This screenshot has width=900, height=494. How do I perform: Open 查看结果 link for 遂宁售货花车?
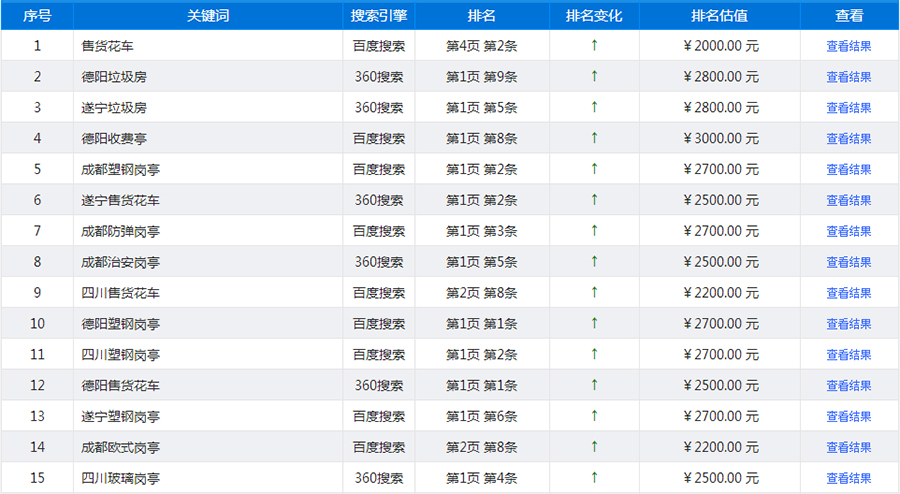pos(848,201)
